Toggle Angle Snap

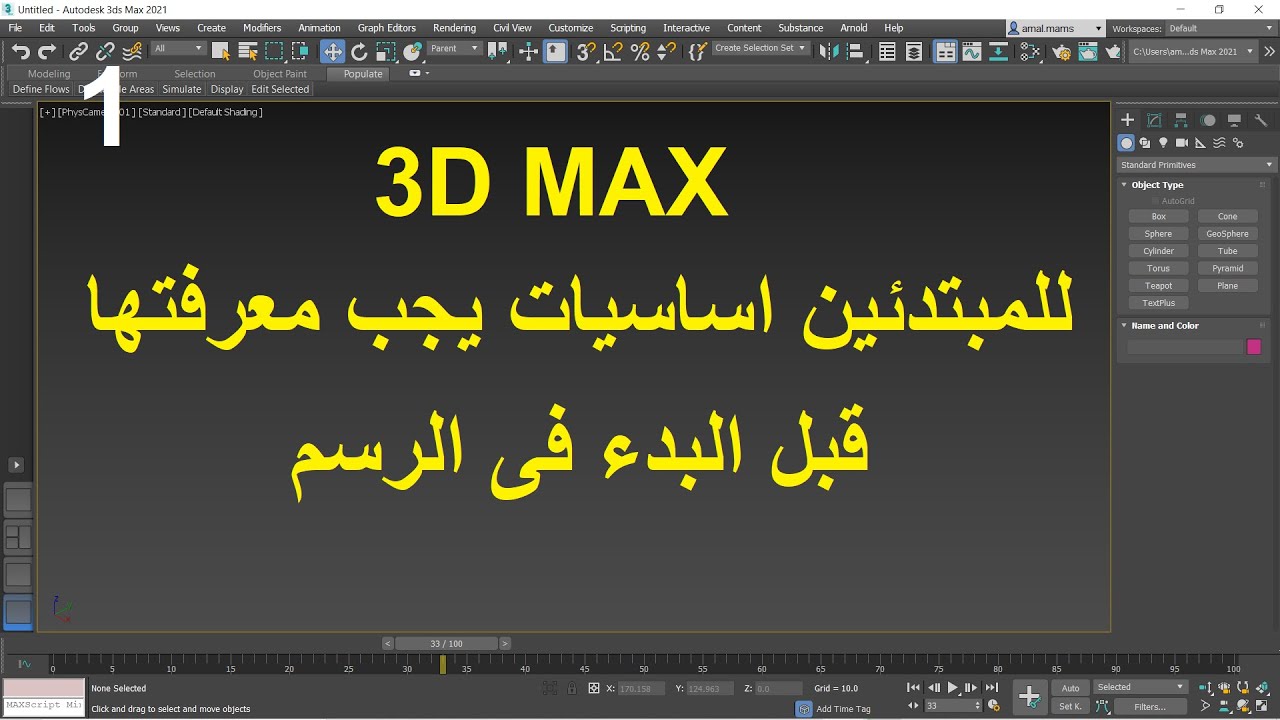pos(614,52)
